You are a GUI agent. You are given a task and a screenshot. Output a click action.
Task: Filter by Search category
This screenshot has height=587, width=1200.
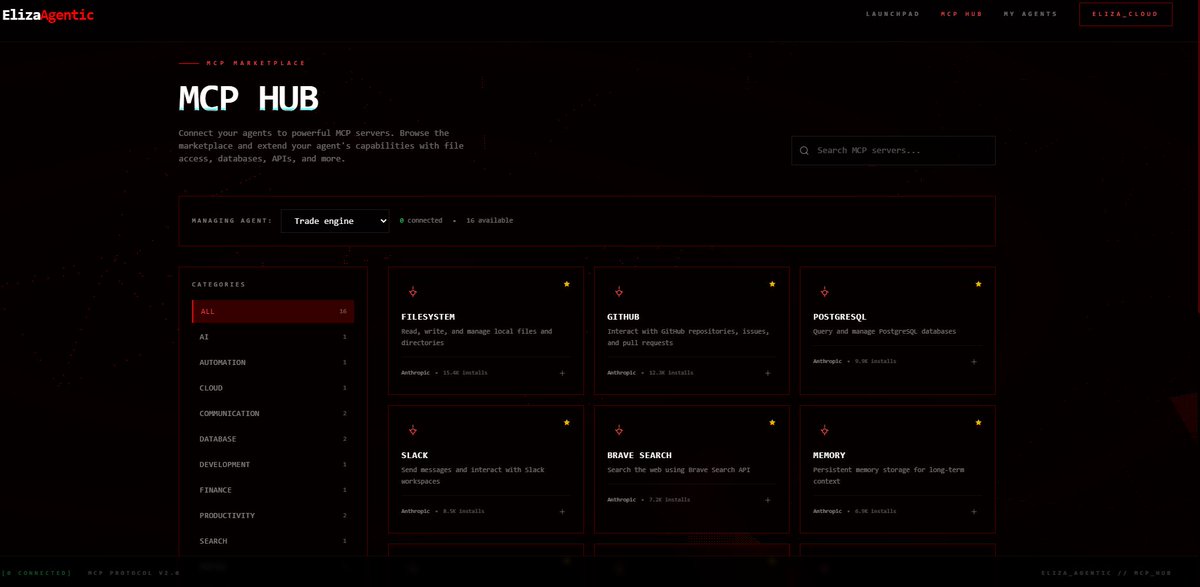click(273, 541)
